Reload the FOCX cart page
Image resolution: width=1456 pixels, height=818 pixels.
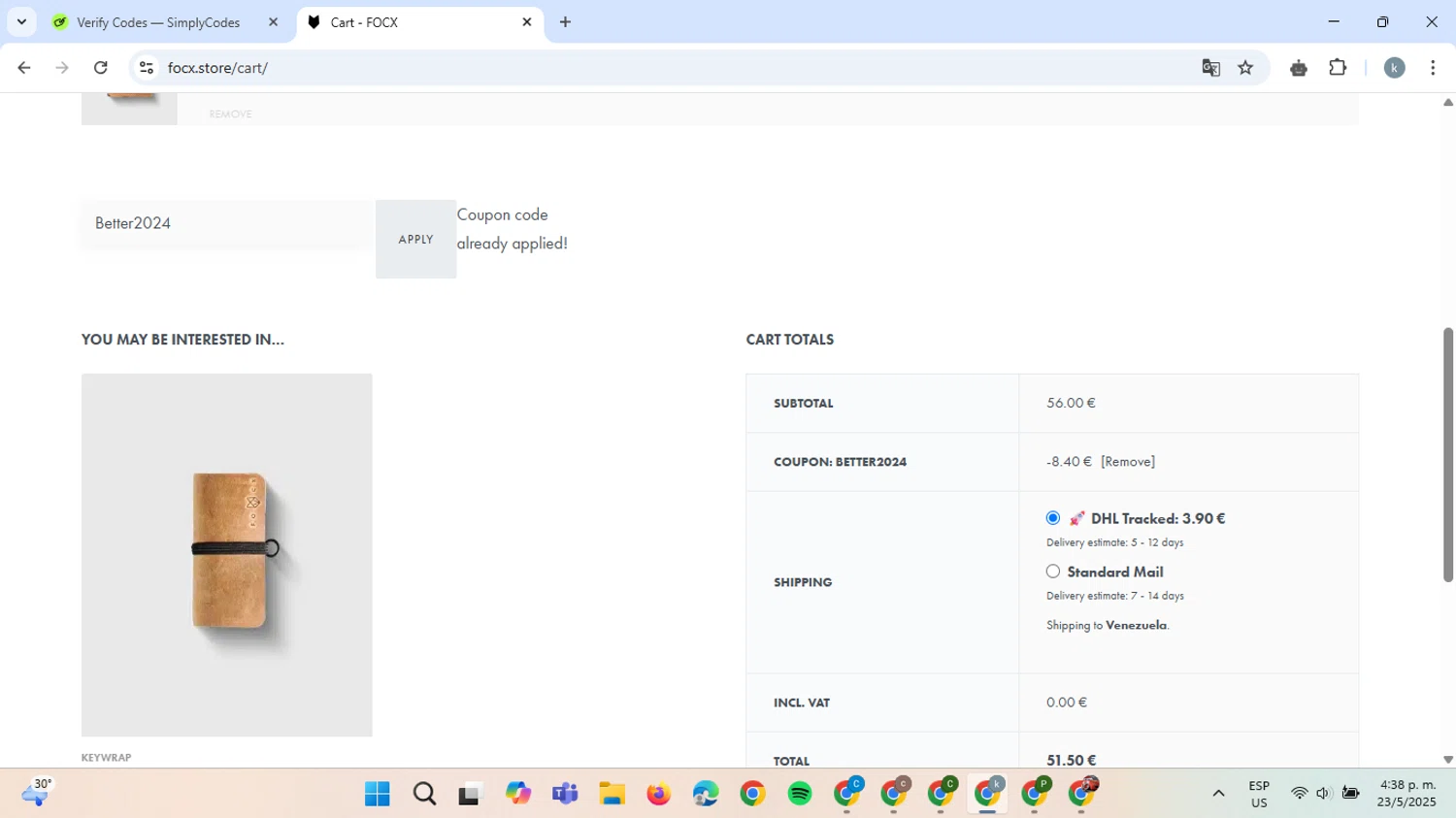(101, 68)
